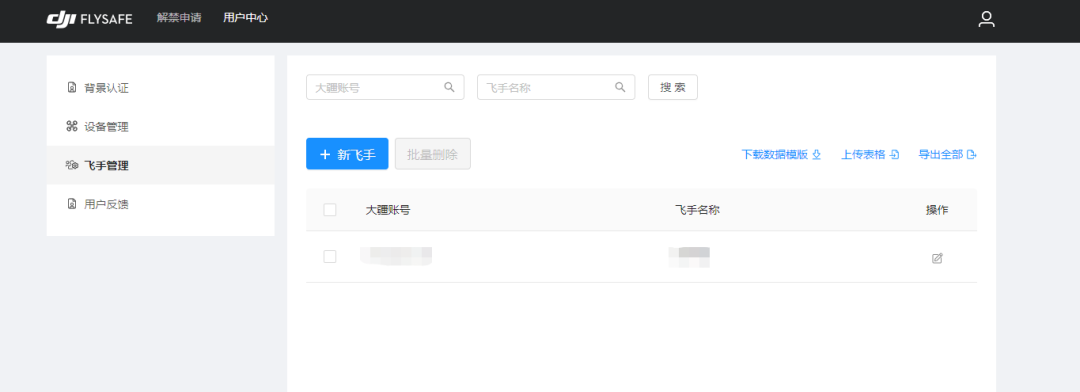Click the search icon in 大疆账号 field
The width and height of the screenshot is (1080, 392).
coord(449,87)
